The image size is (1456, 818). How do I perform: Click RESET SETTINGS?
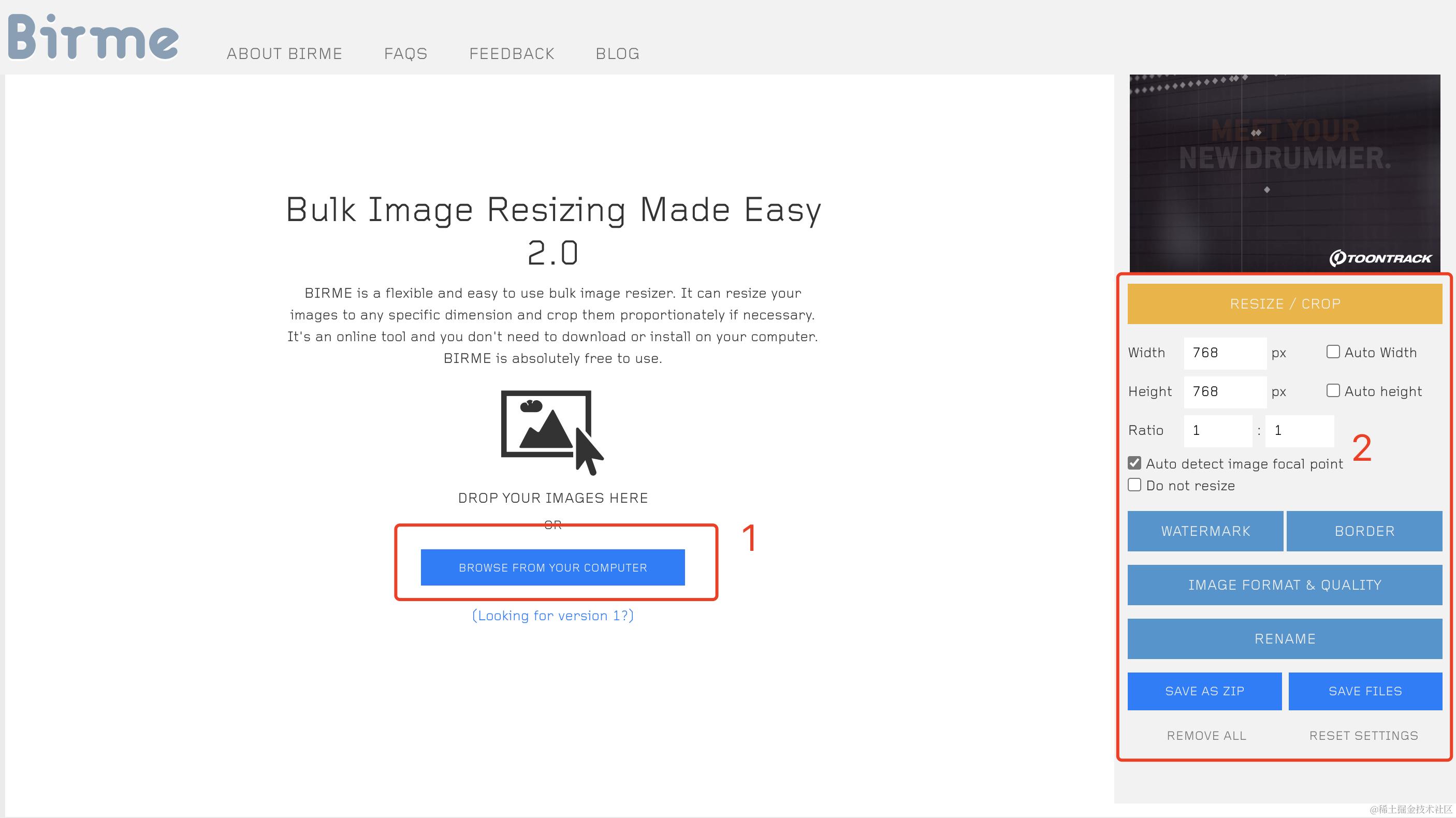(1364, 736)
